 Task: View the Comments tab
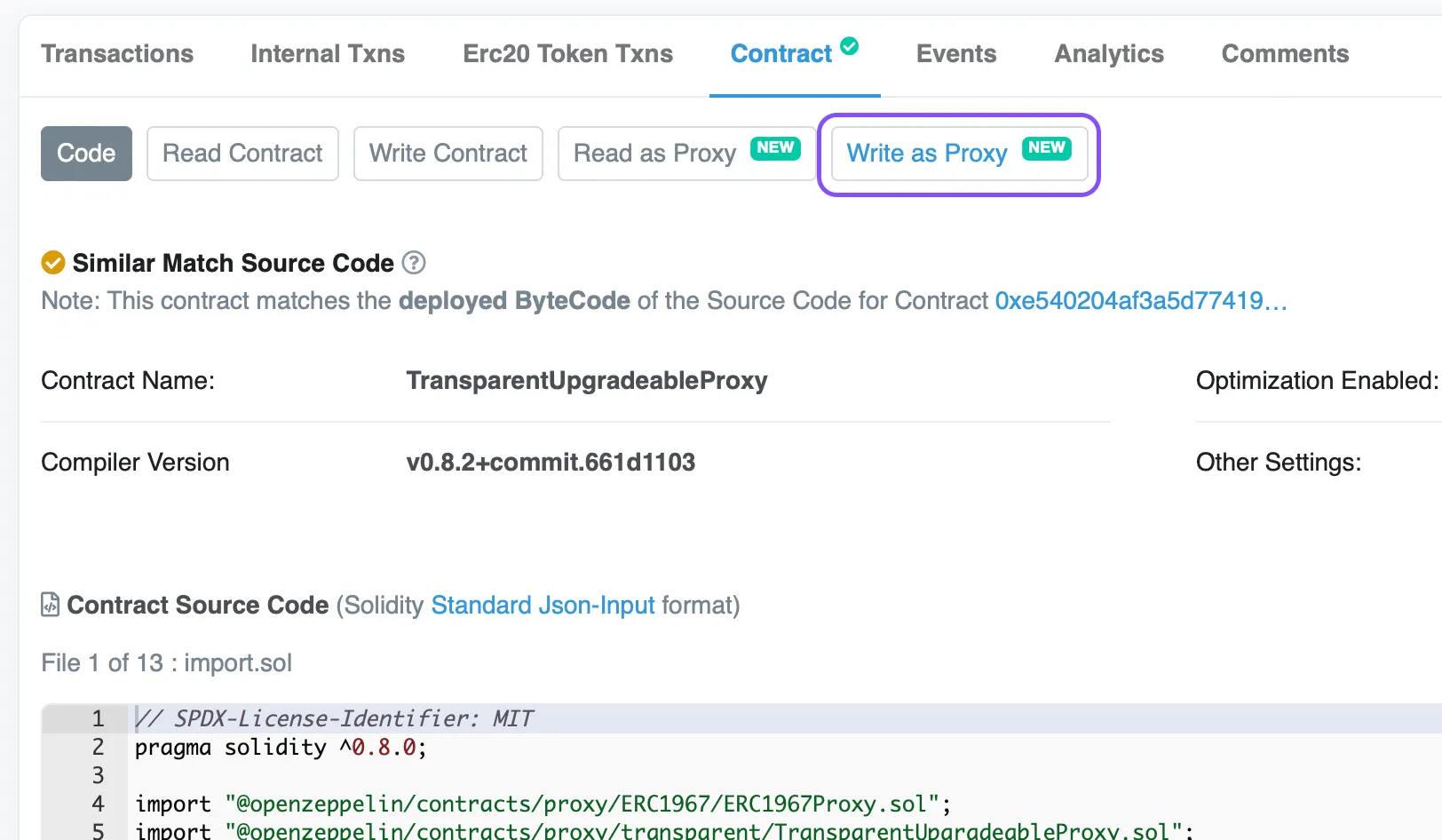(x=1285, y=54)
